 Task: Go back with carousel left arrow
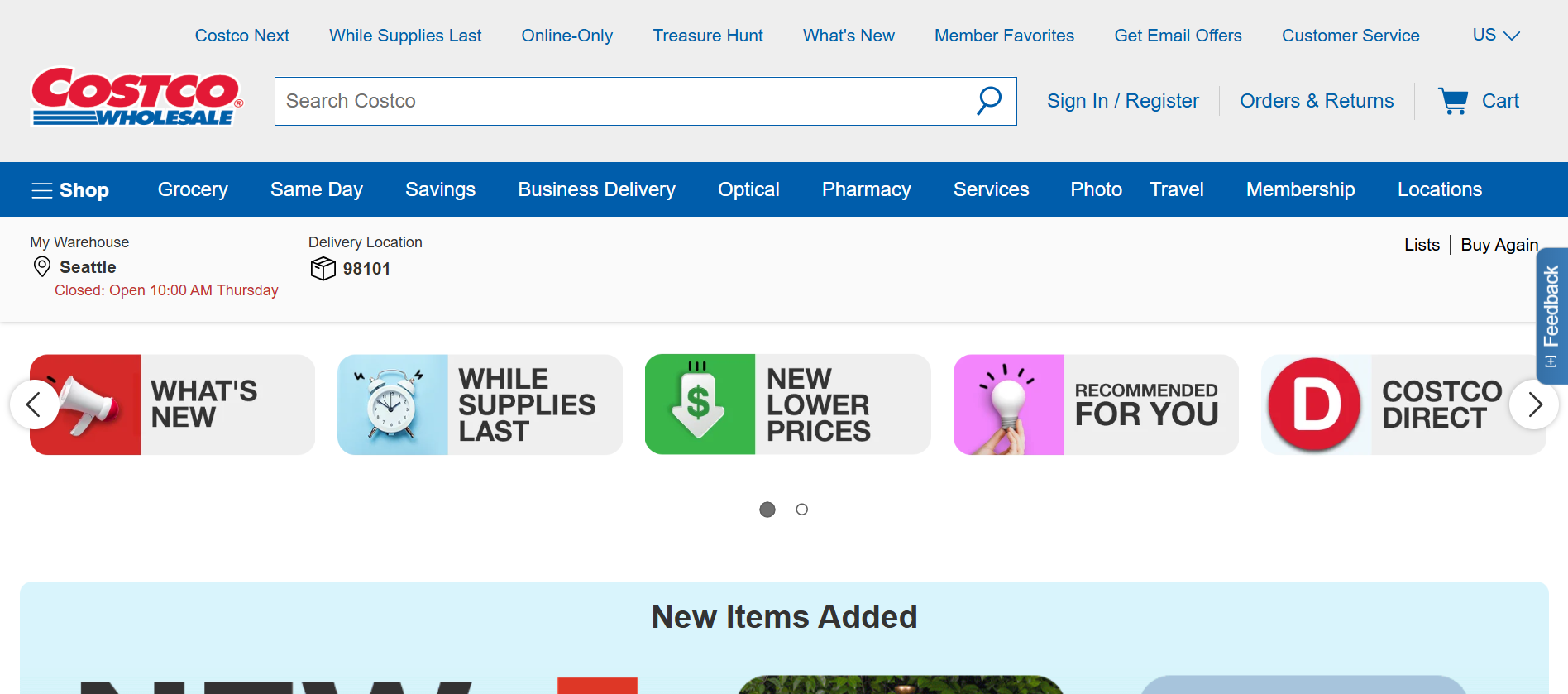(x=34, y=404)
